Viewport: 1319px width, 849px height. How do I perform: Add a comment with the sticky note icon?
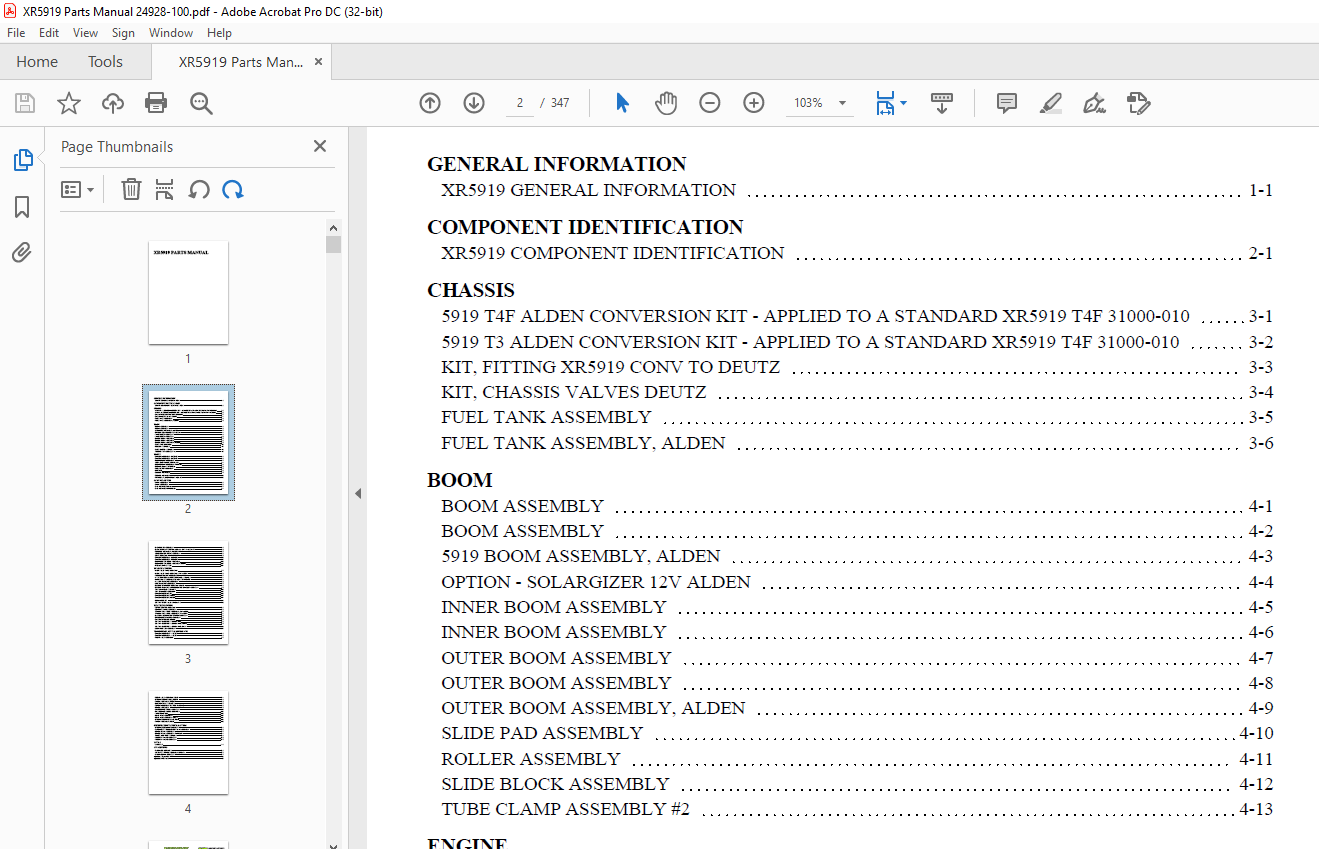1007,103
